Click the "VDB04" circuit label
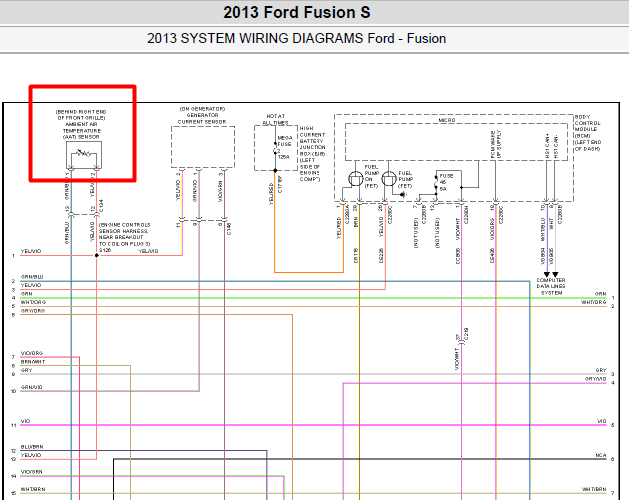 543,256
